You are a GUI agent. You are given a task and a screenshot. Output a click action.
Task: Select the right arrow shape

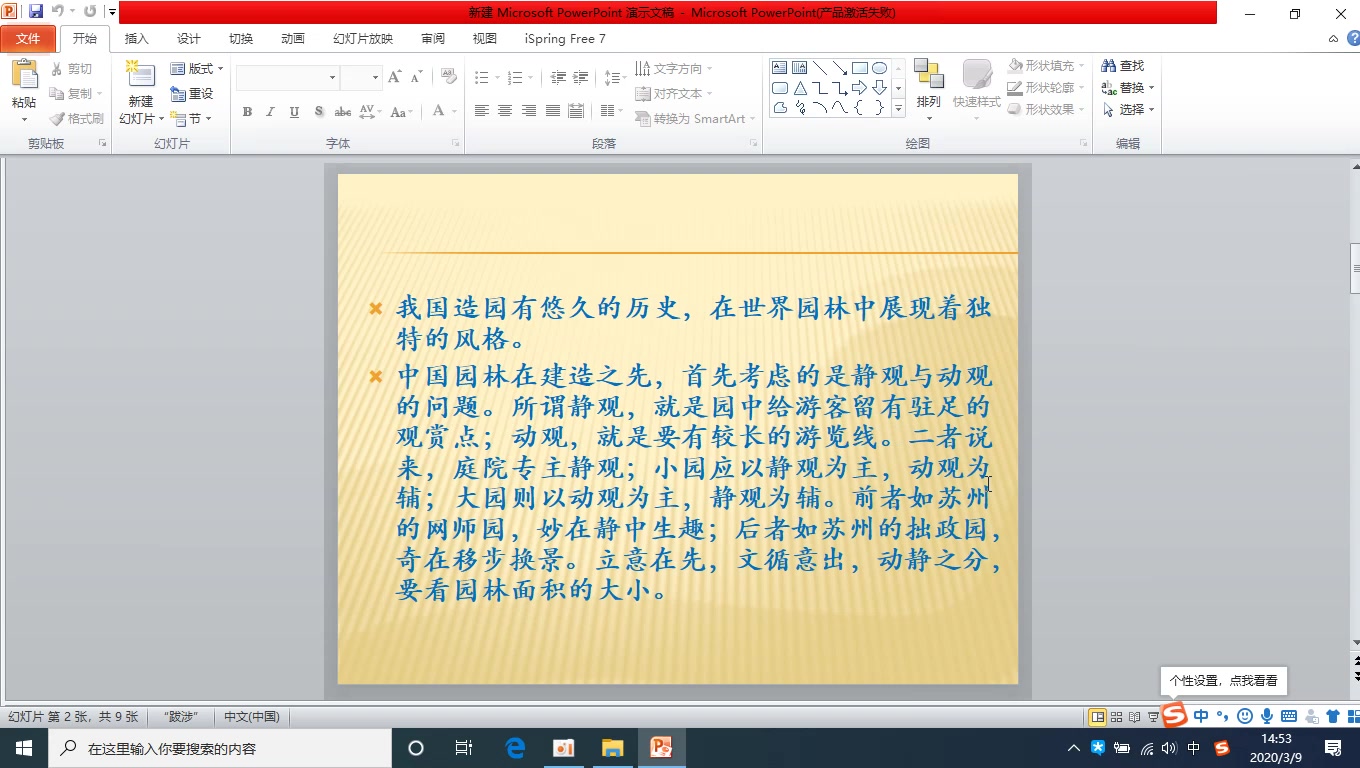[859, 88]
